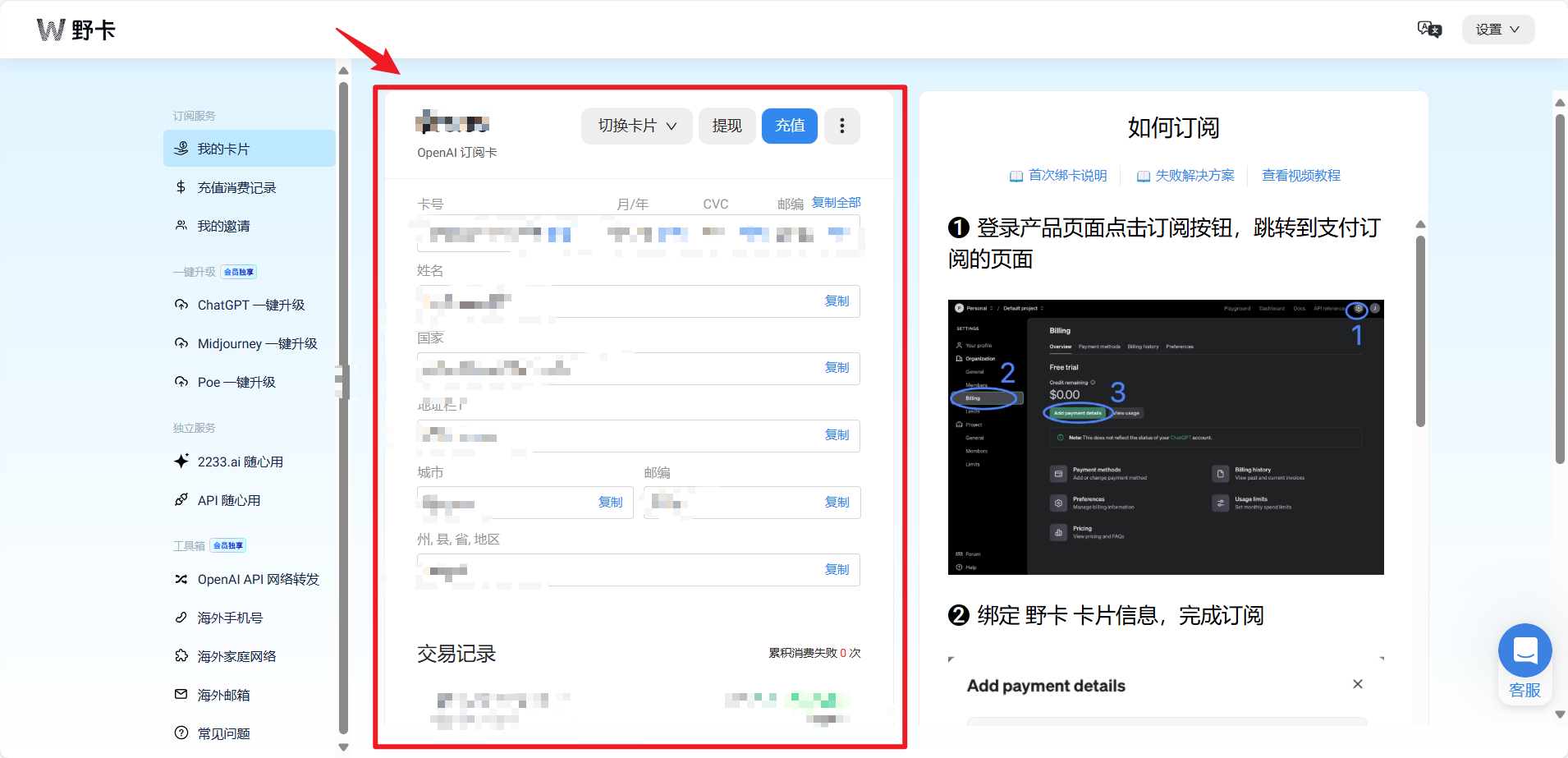The height and width of the screenshot is (758, 1568).
Task: Click the mail icon beside 海外邮箱
Action: click(x=181, y=695)
